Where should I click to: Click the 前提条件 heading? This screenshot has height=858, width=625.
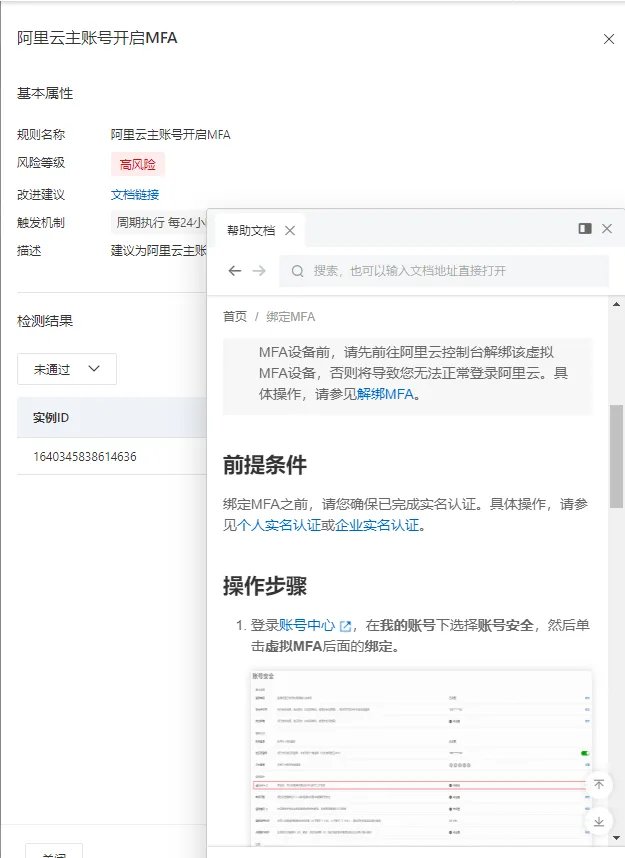[264, 465]
